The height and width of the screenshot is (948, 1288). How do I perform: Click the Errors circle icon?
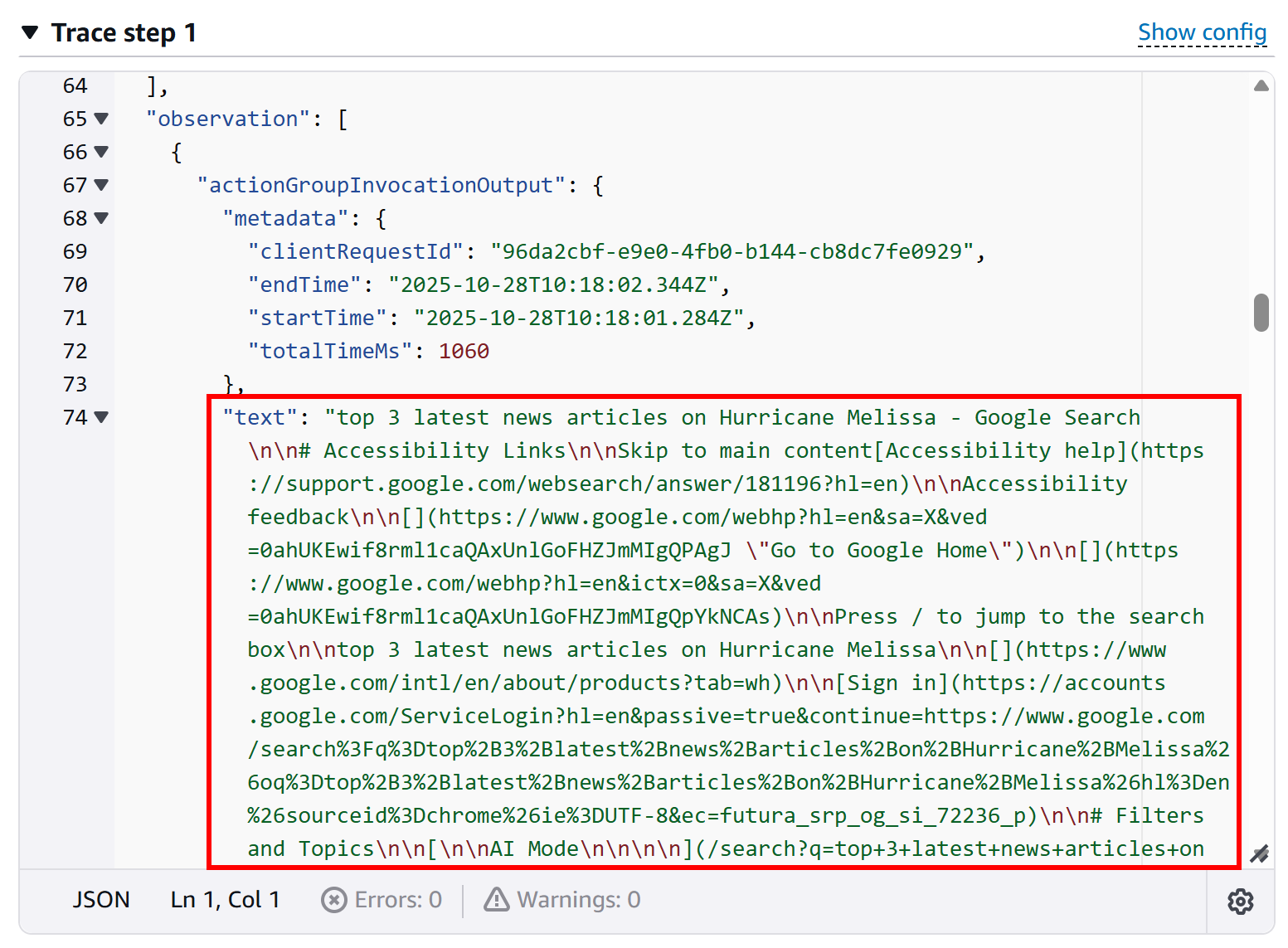[333, 900]
